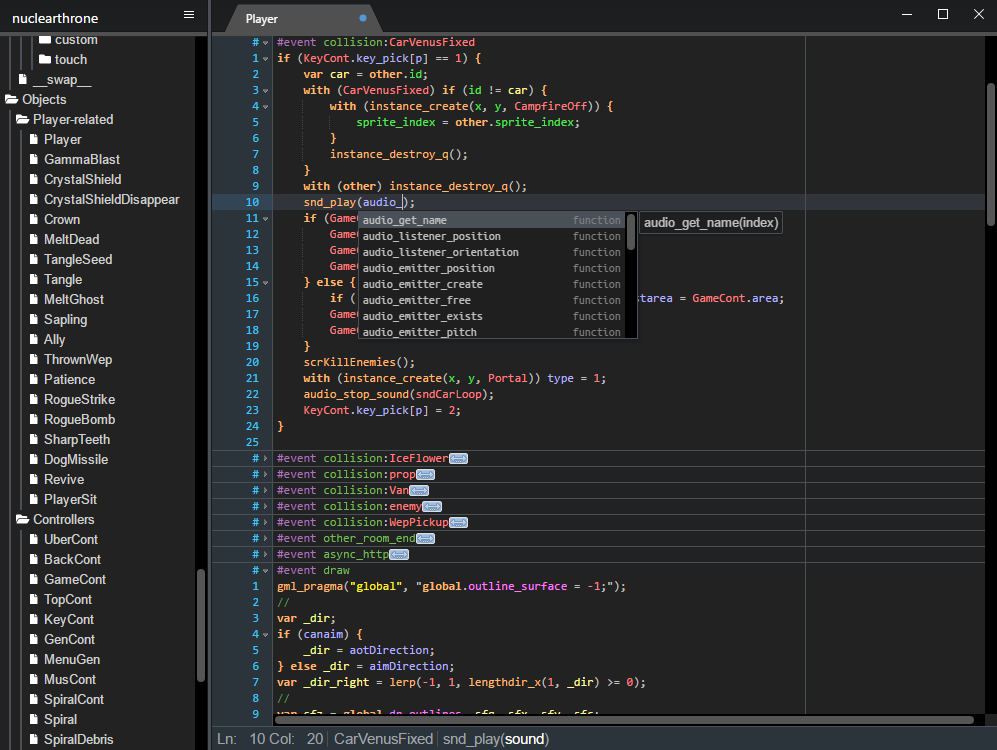Choose audio_emitter_create from autocomplete list
Screen dimensions: 997x750
[492, 284]
